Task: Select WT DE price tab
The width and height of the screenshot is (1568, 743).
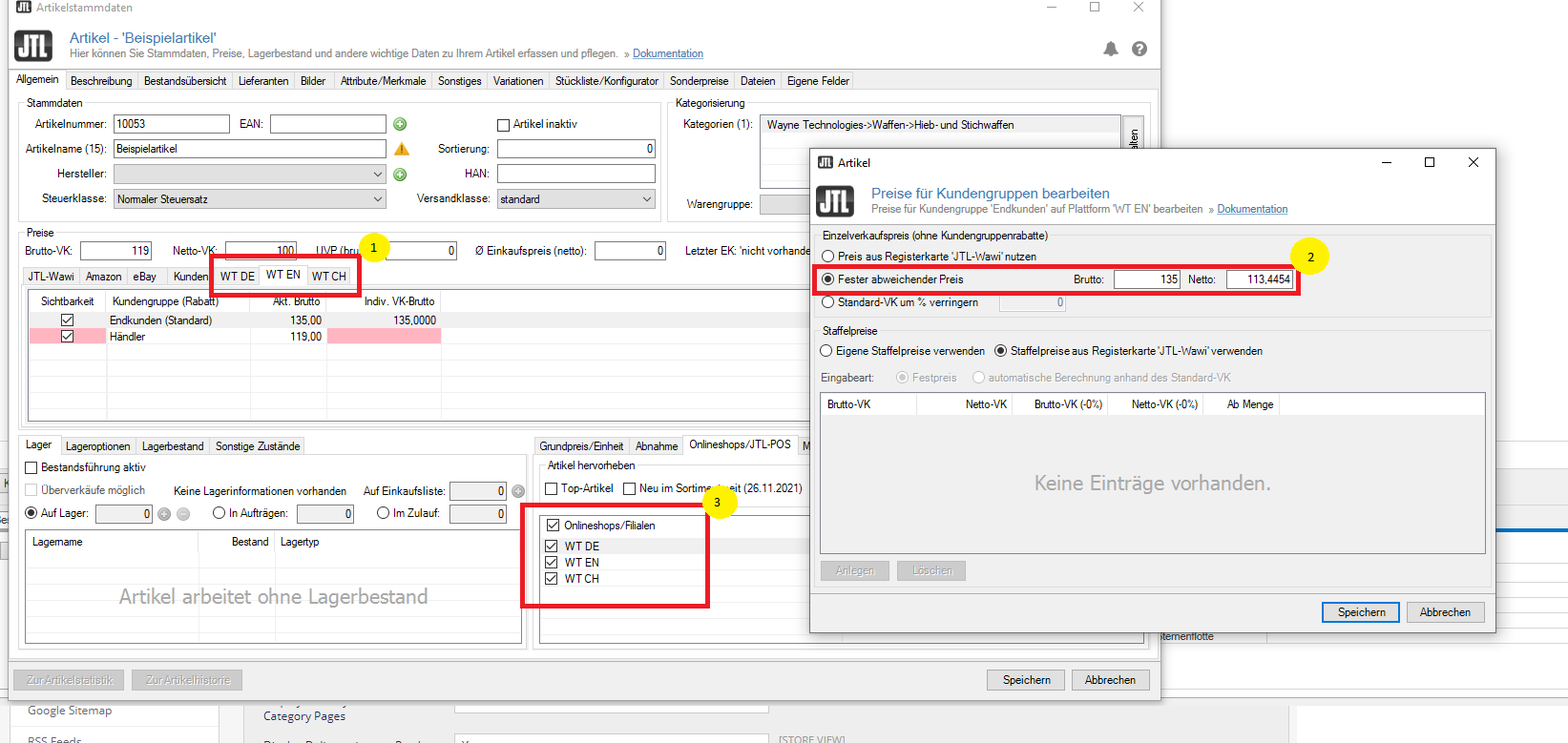Action: click(x=238, y=277)
